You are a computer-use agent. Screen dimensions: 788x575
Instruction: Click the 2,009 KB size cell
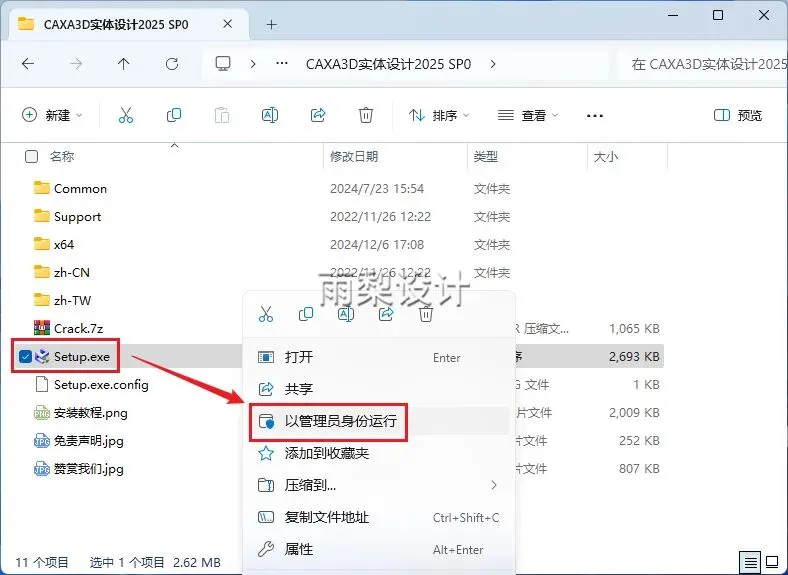634,413
